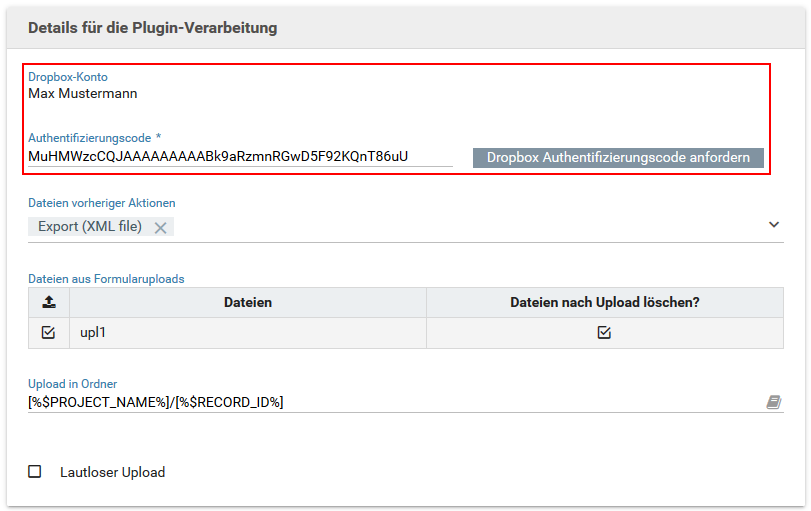The image size is (811, 511).
Task: Click the upload icon in table header
Action: tap(48, 302)
